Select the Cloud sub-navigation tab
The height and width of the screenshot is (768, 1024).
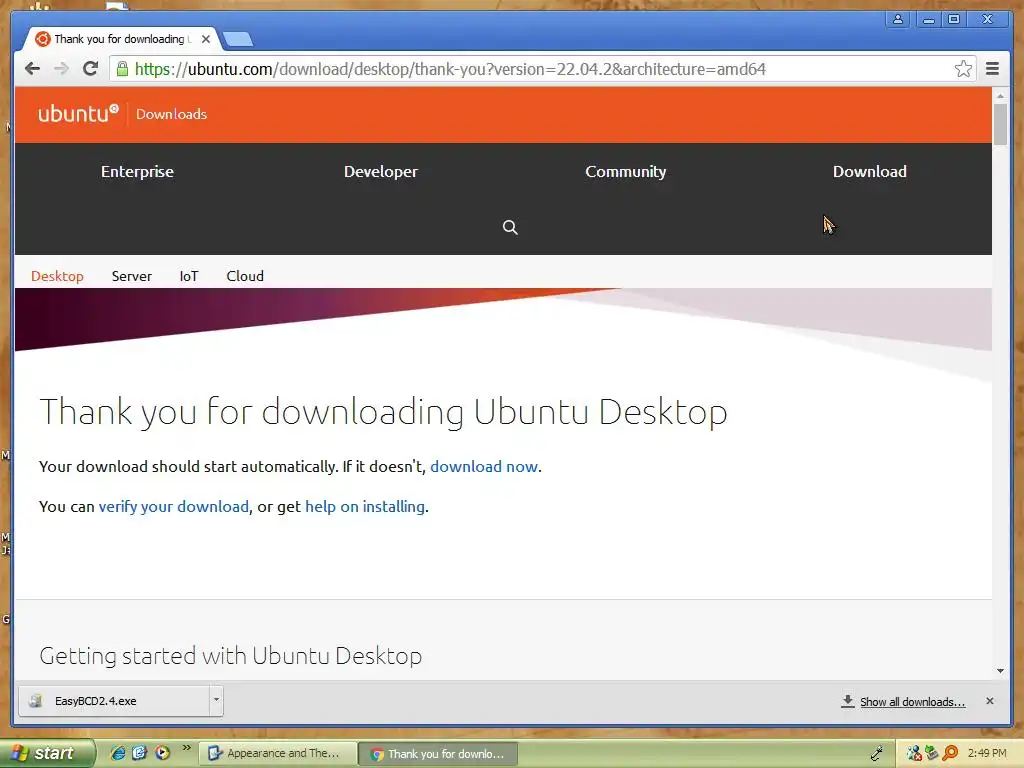point(245,276)
